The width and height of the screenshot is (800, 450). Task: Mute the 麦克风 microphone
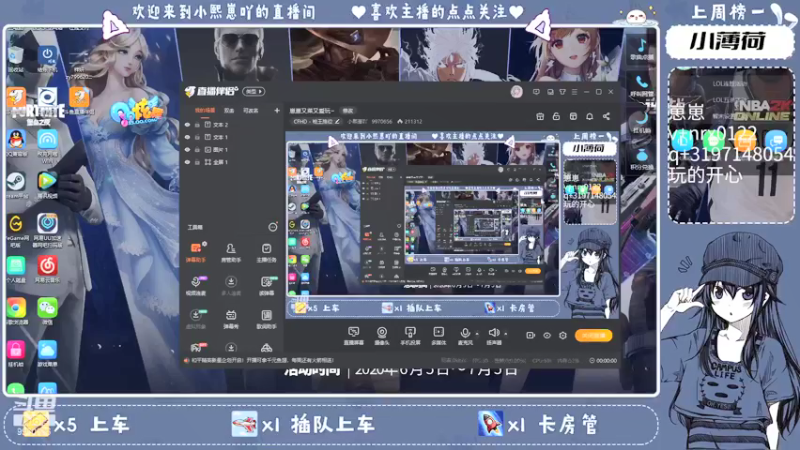465,333
